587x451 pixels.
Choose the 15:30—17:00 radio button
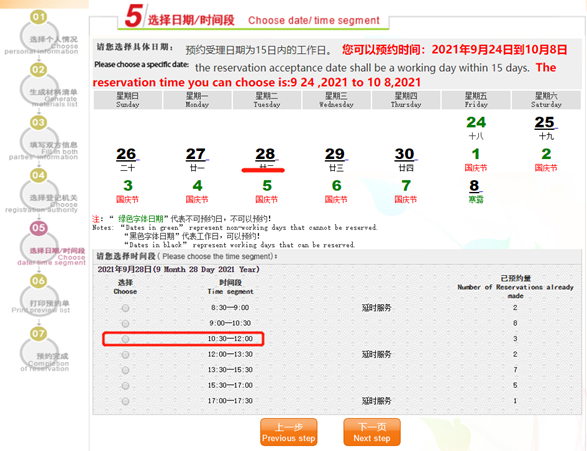(x=125, y=386)
